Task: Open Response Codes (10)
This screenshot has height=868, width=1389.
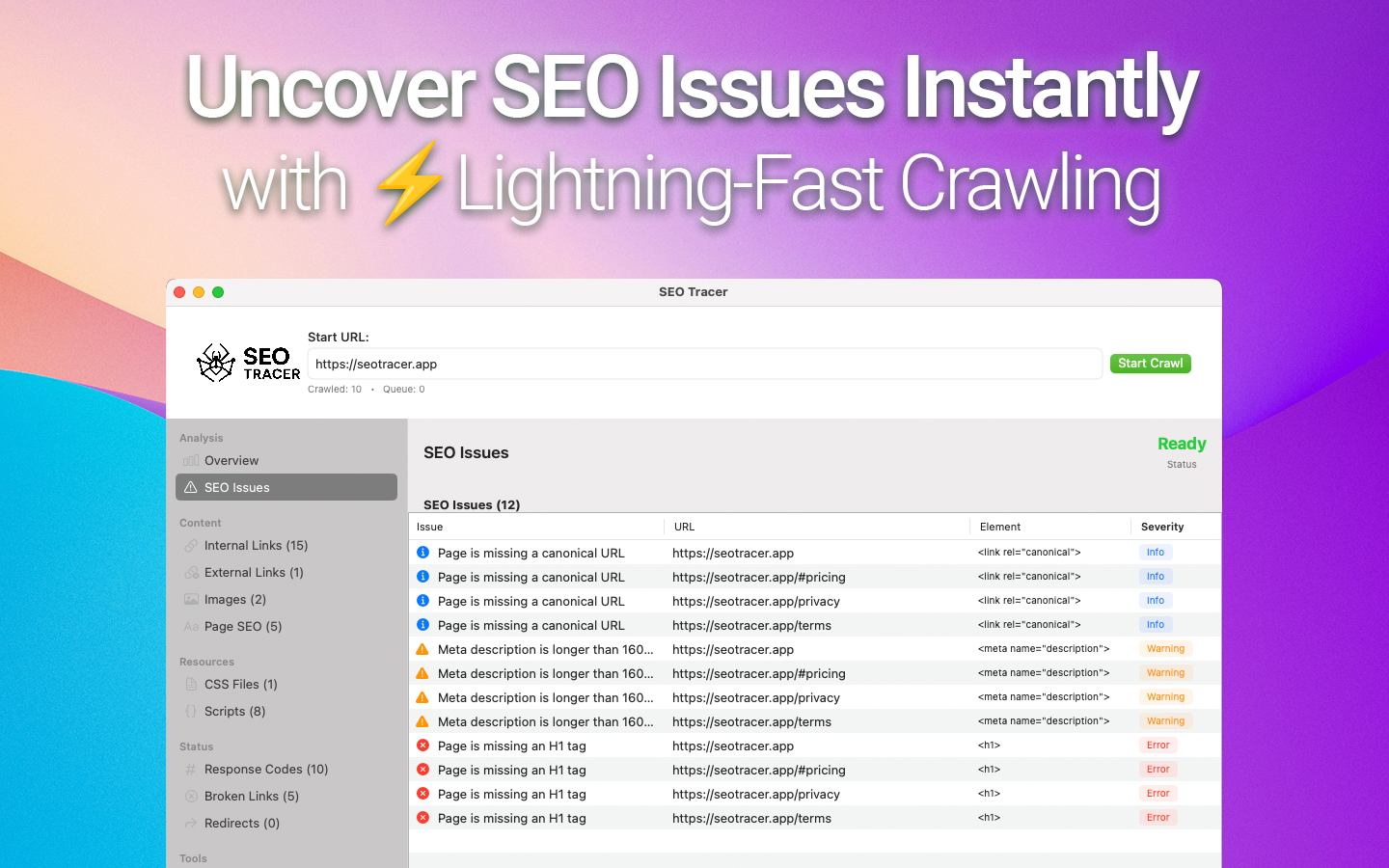Action: click(x=286, y=770)
